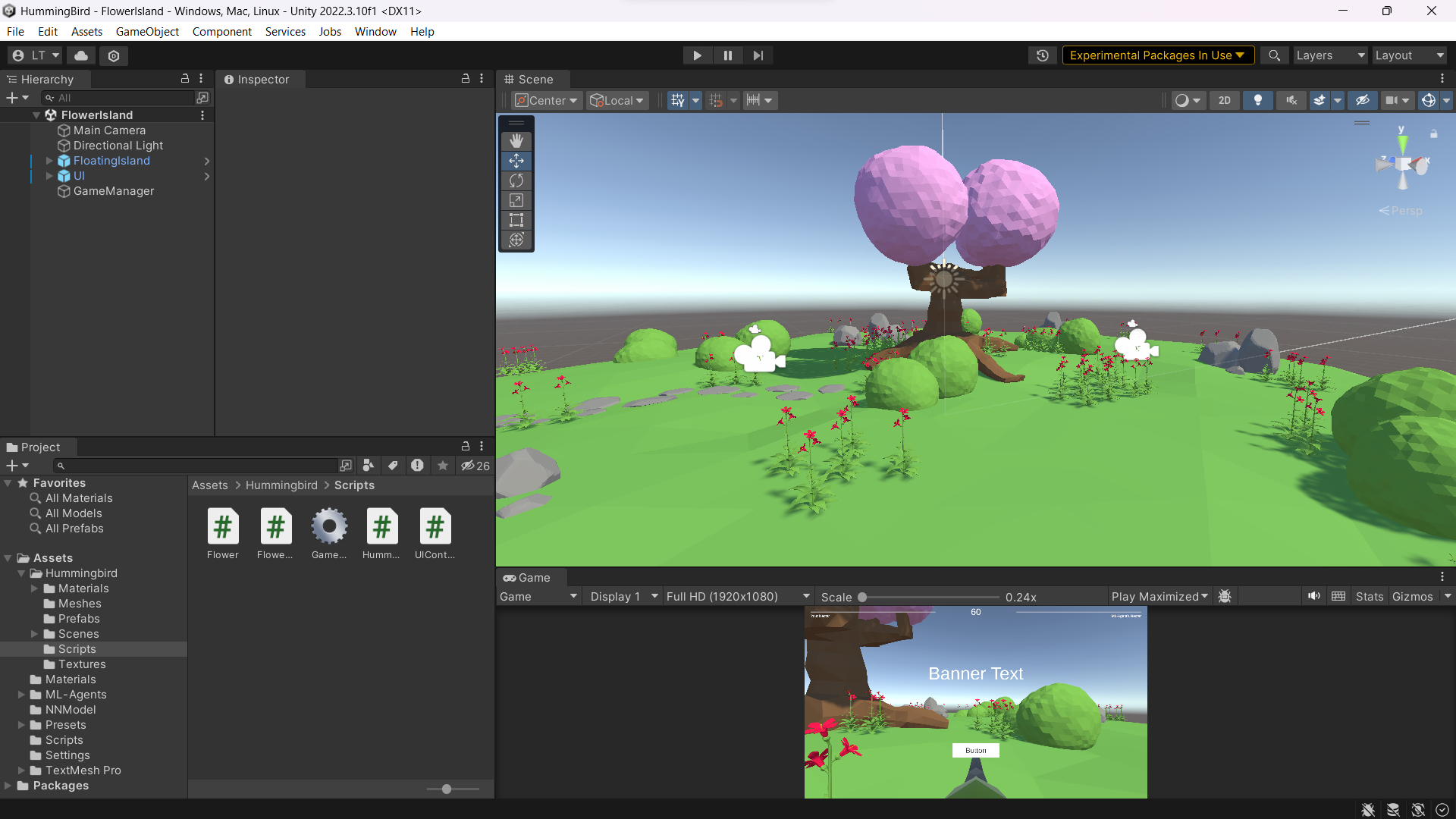The image size is (1456, 819).
Task: Select the Hand view tool
Action: 516,141
